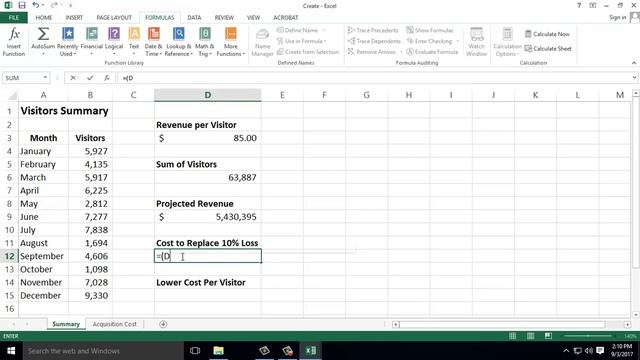This screenshot has width=640, height=360.
Task: Add a new sheet with plus icon
Action: (x=163, y=324)
